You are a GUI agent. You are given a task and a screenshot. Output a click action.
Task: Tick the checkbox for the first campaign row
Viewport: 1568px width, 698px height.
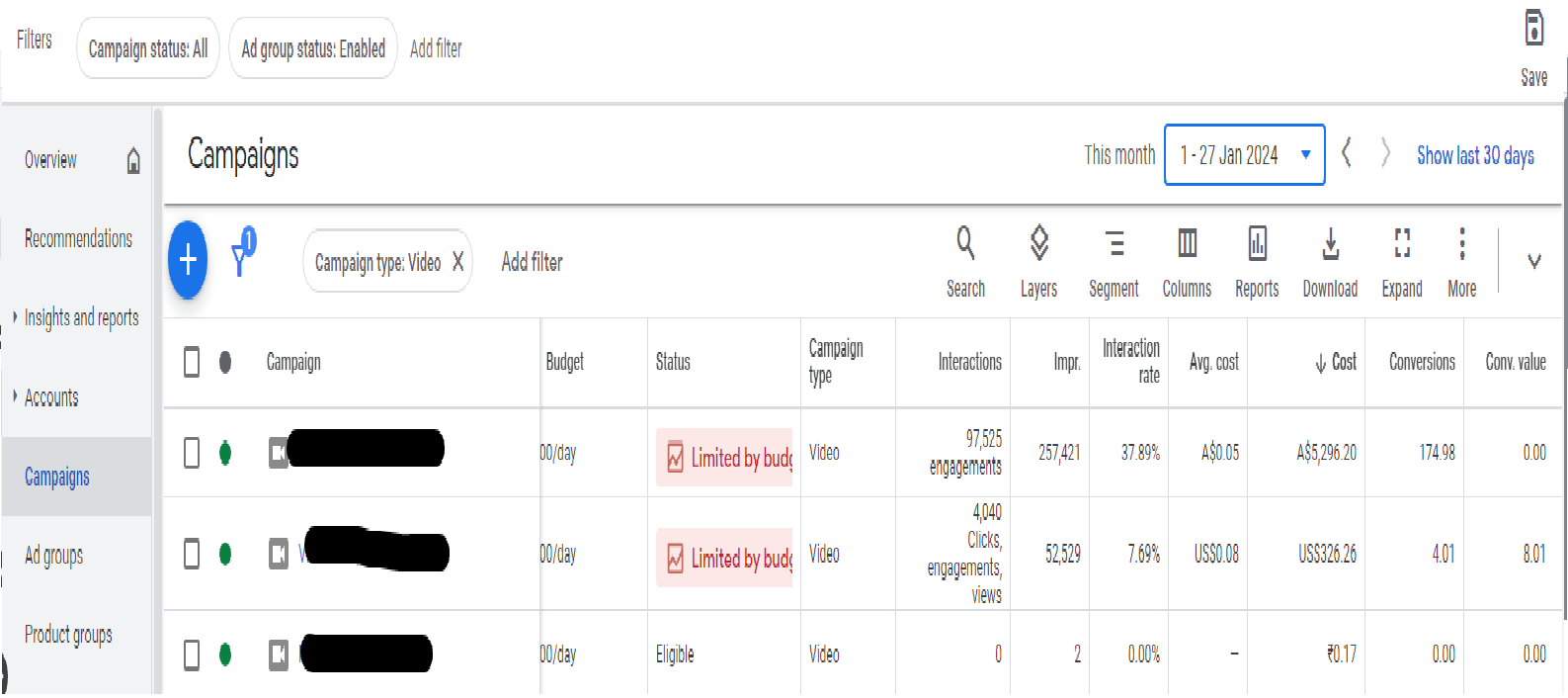click(x=192, y=453)
